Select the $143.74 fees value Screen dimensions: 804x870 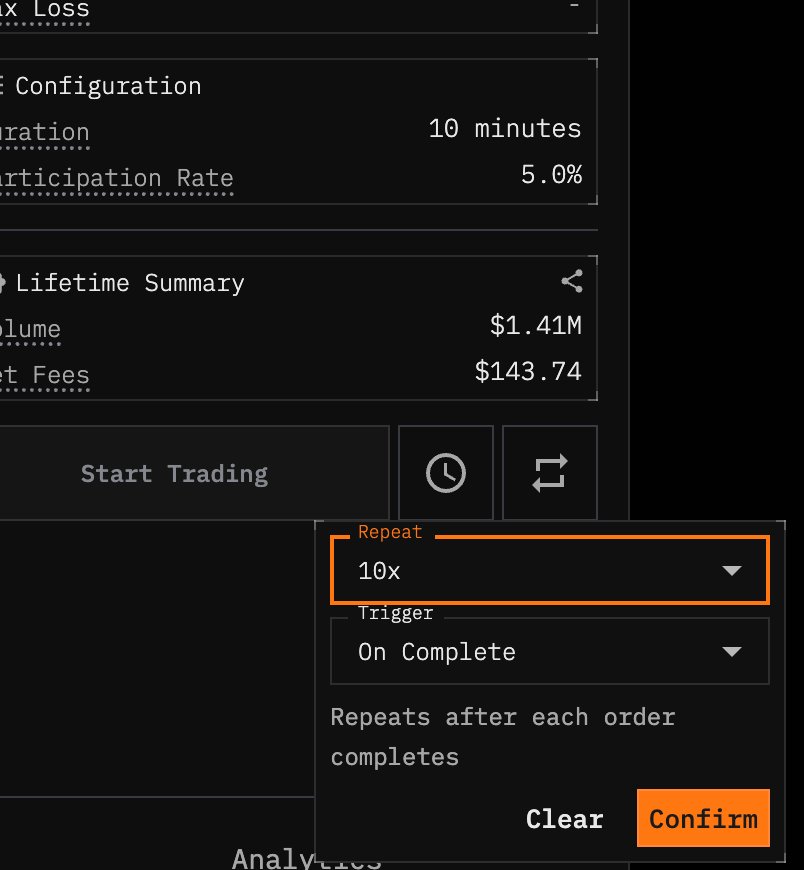click(x=528, y=371)
